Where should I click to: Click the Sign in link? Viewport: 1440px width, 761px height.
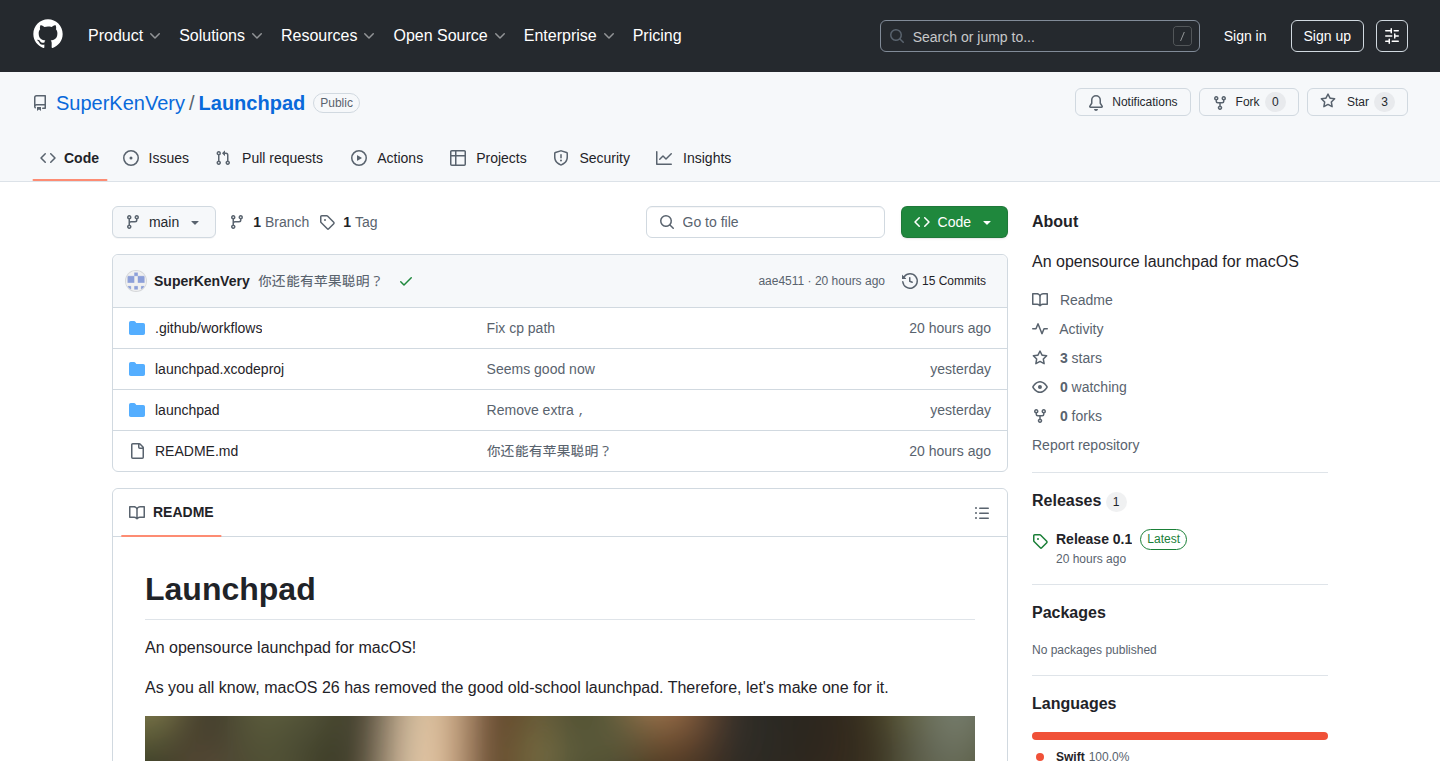coord(1245,36)
